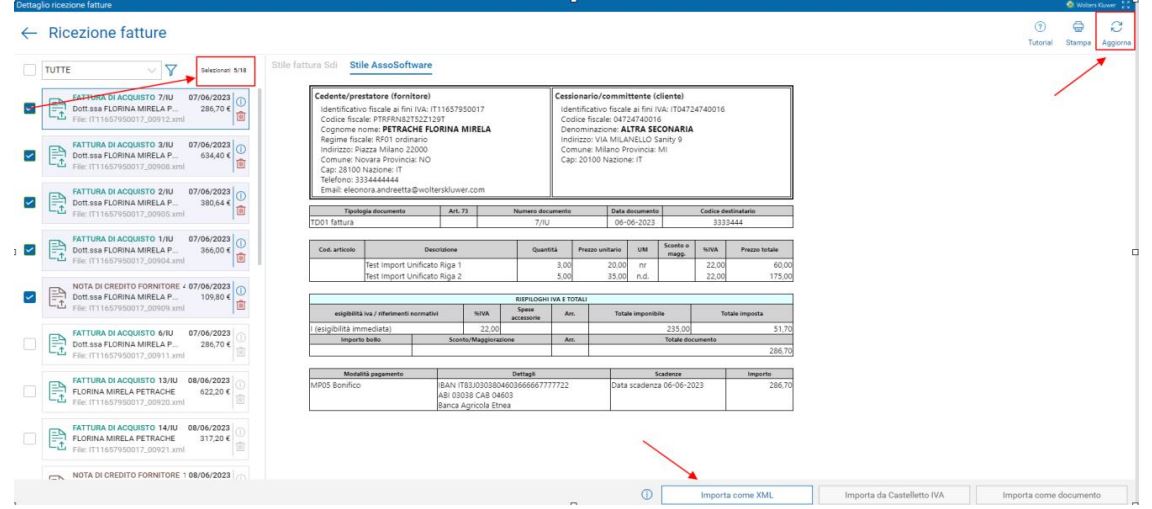Click the document icon of invoice 1/IU
The height and width of the screenshot is (509, 1152).
tap(58, 251)
